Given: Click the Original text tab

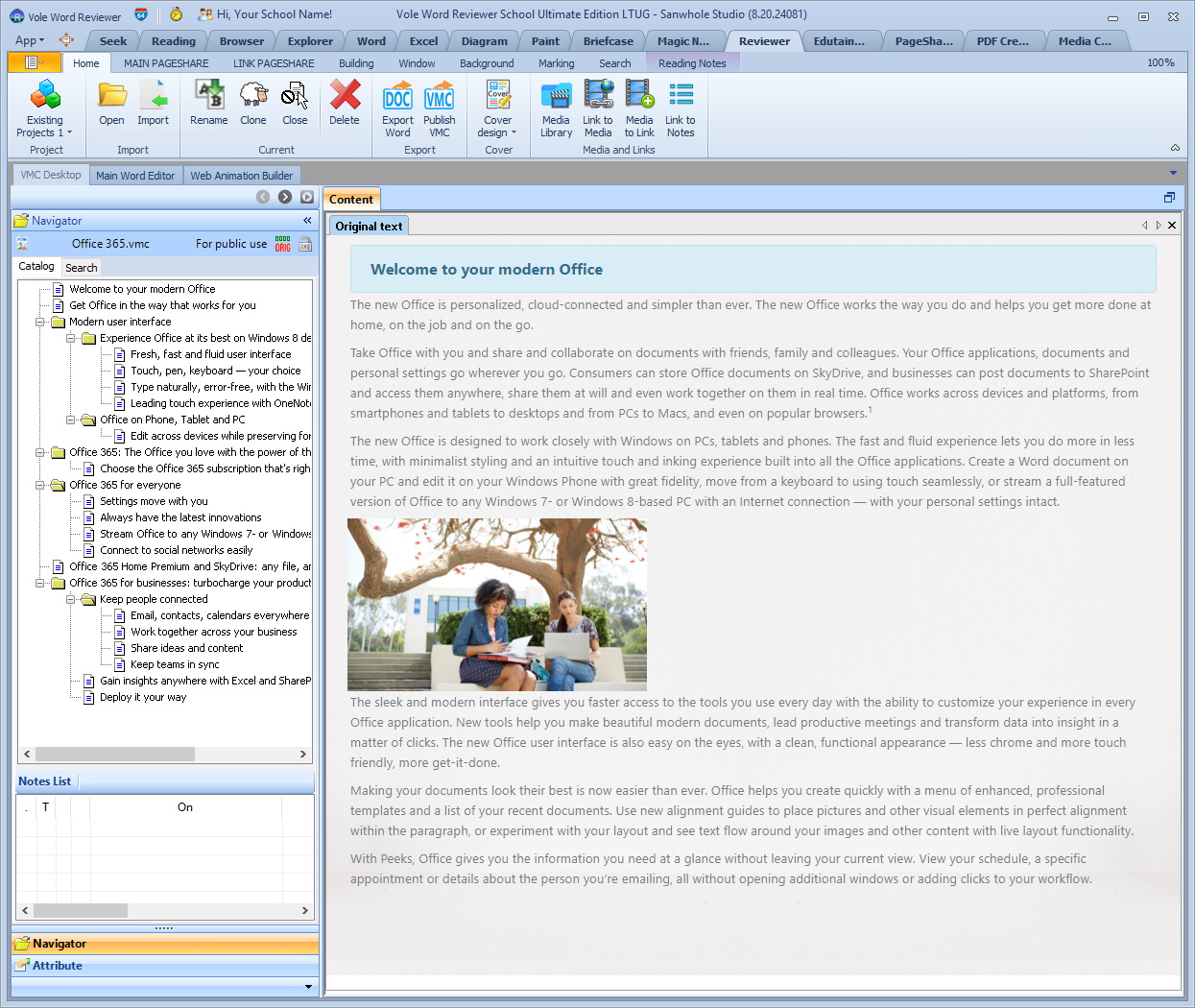Looking at the screenshot, I should coord(370,227).
